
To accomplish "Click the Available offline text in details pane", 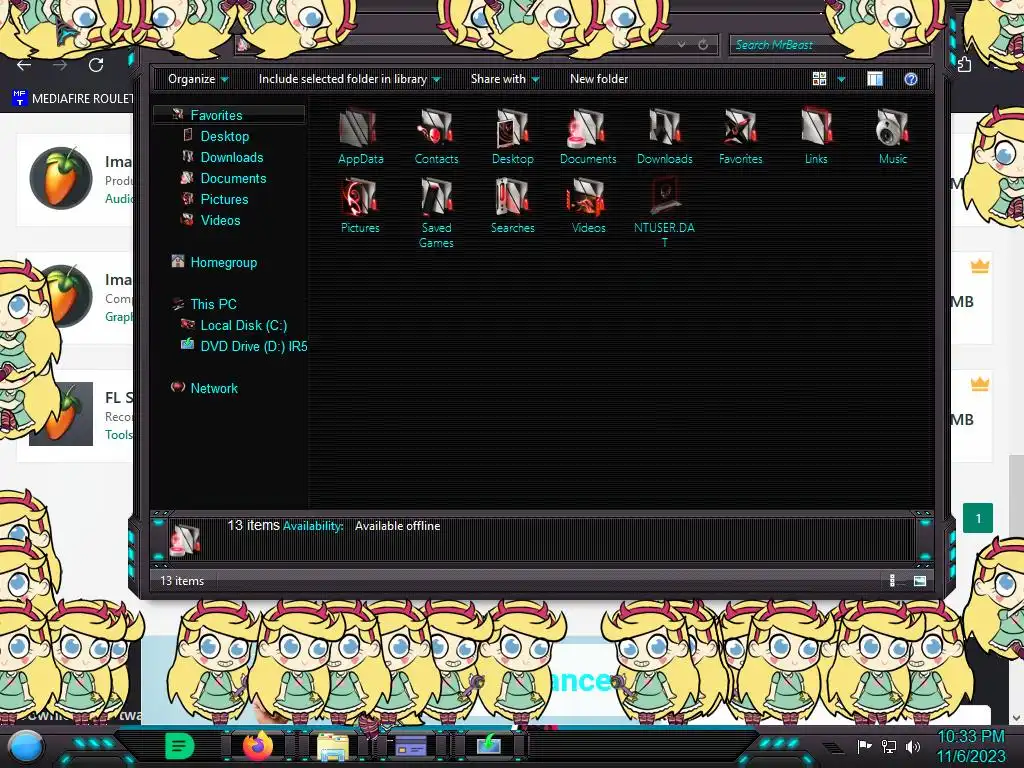I will tap(397, 526).
